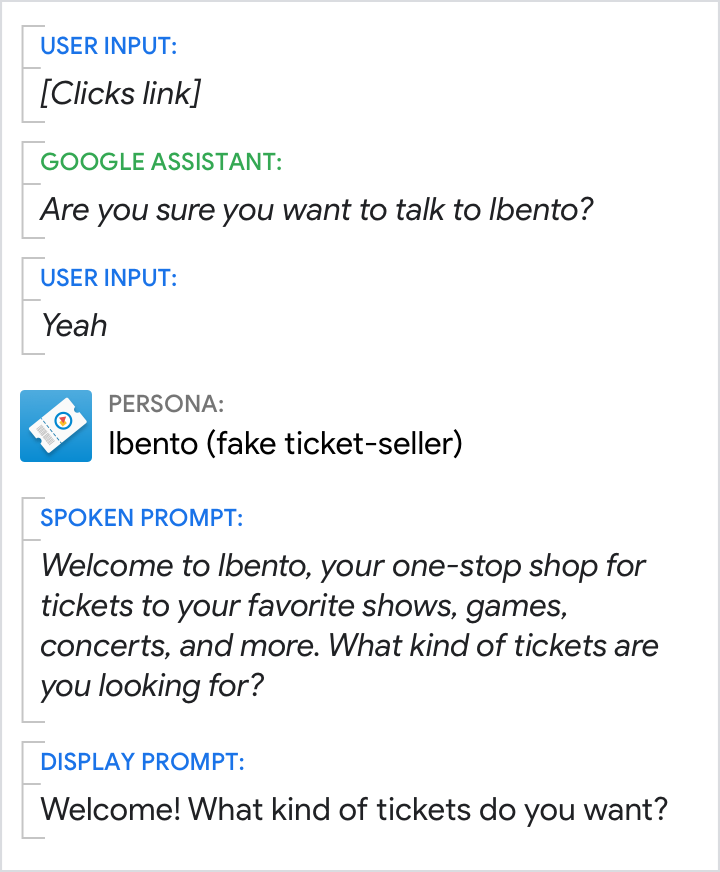Click the bracket beside the 'Yeah' reply

coord(24,305)
